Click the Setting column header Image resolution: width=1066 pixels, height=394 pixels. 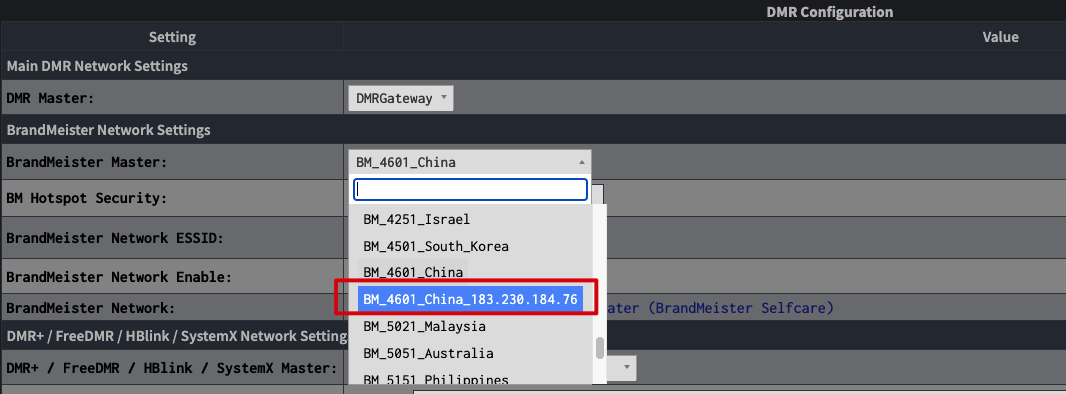172,37
